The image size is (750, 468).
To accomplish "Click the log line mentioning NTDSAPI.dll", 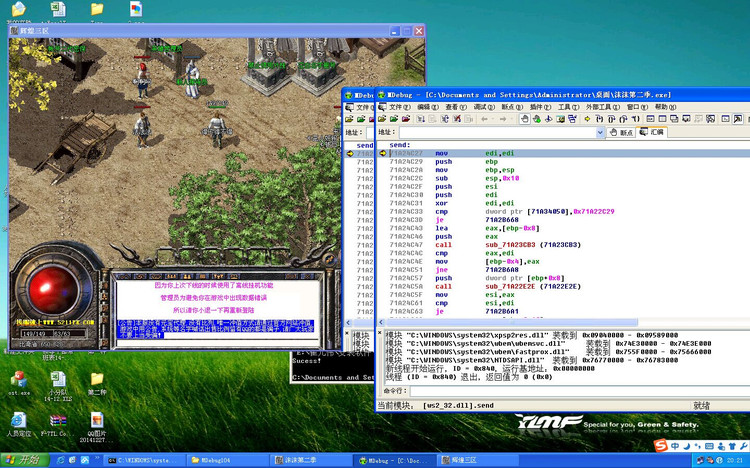I will coord(531,360).
